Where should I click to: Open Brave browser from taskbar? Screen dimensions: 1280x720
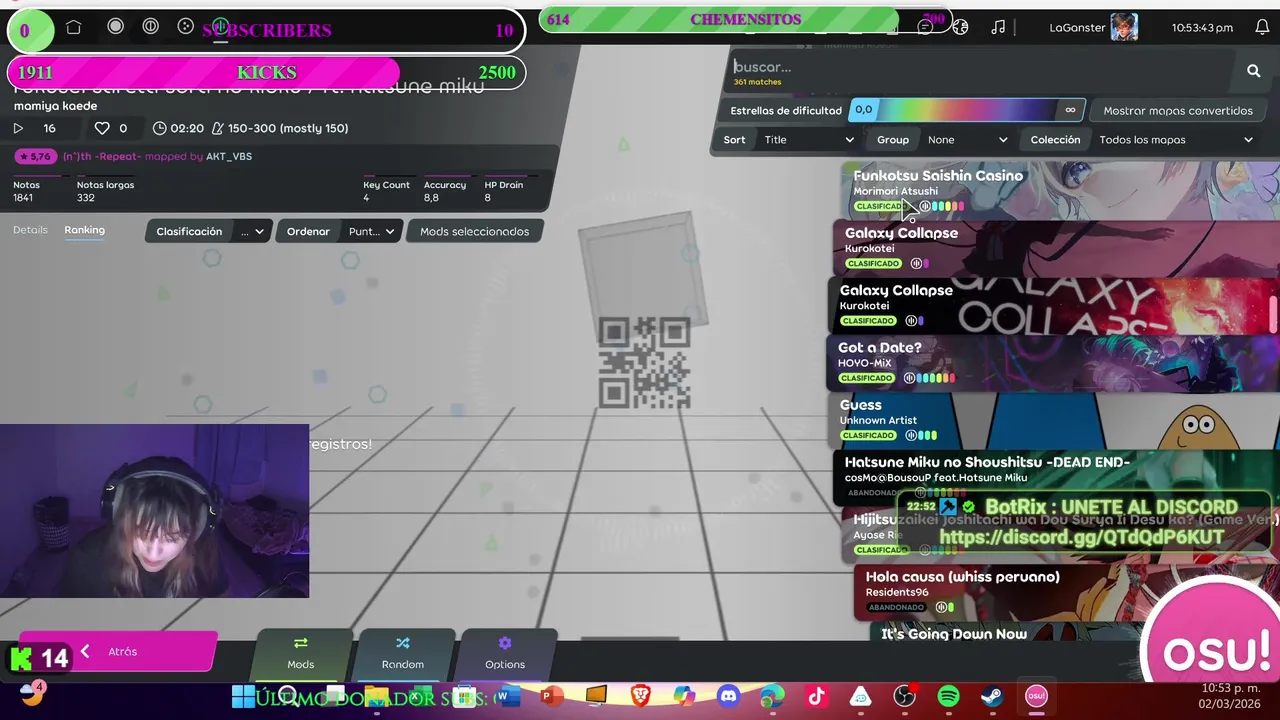pos(640,696)
